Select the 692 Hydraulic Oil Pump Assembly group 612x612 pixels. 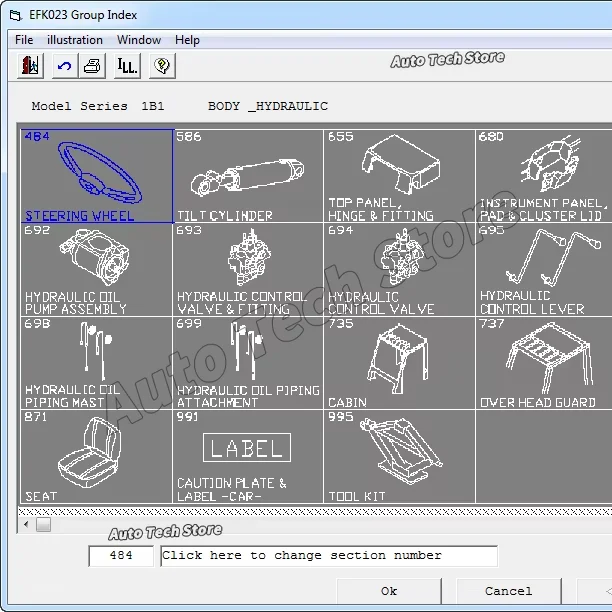[x=97, y=270]
